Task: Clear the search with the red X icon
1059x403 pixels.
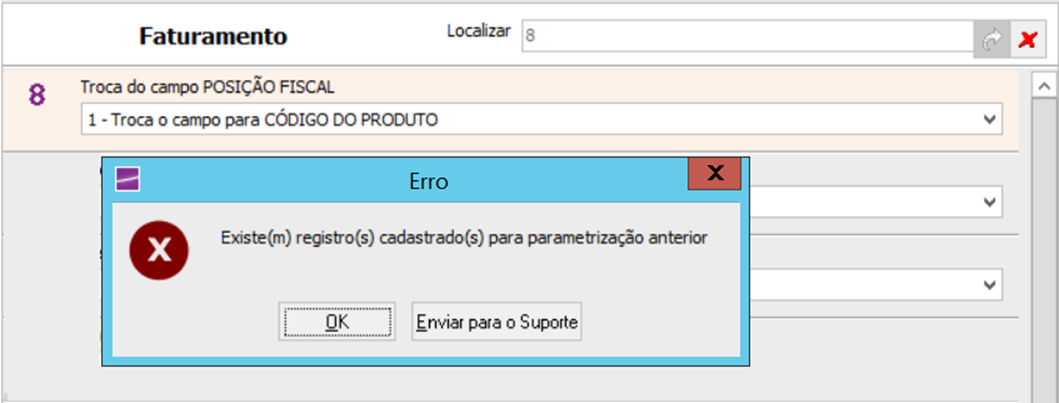Action: tap(1026, 39)
